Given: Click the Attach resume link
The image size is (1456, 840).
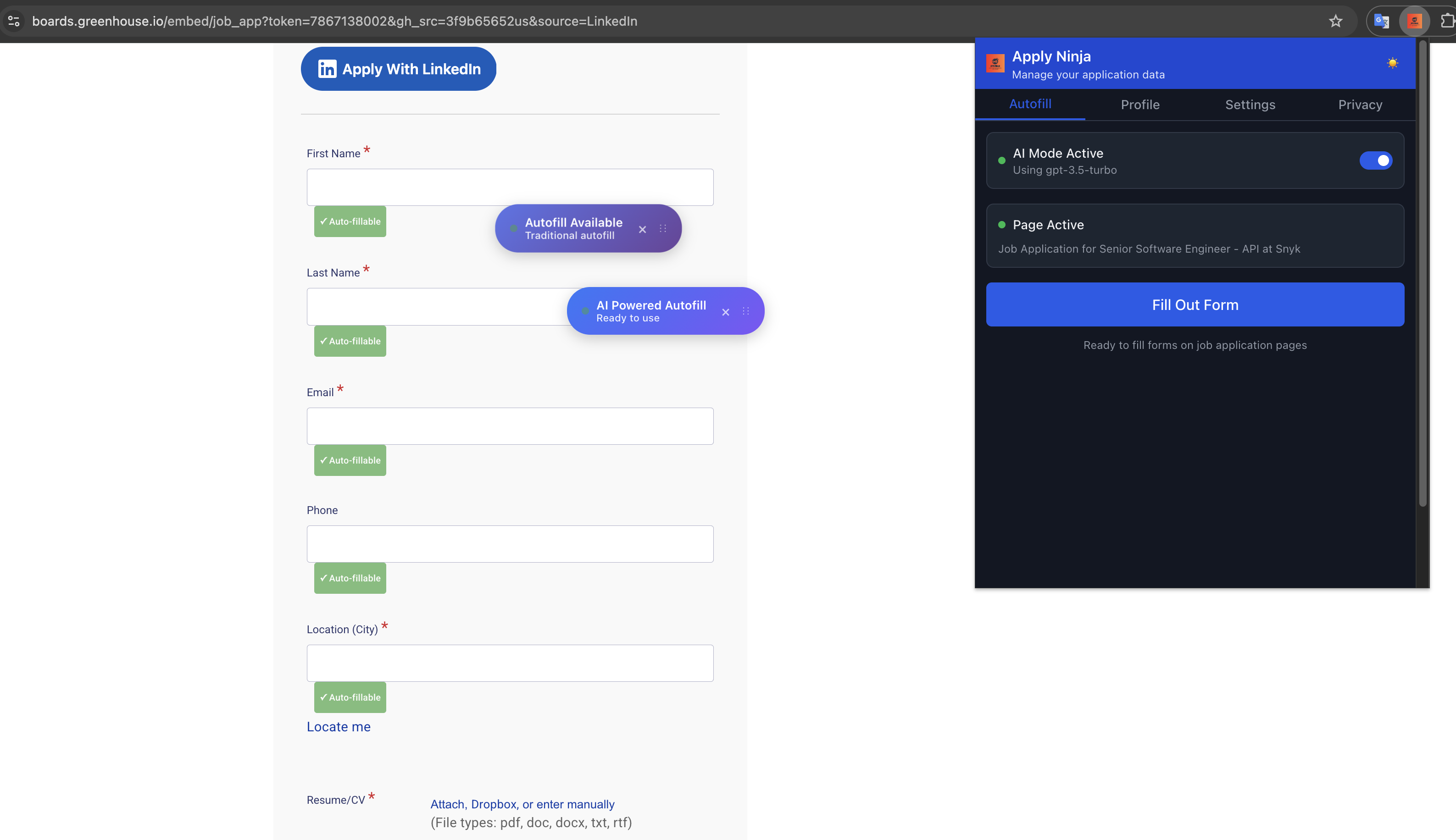Looking at the screenshot, I should [447, 804].
